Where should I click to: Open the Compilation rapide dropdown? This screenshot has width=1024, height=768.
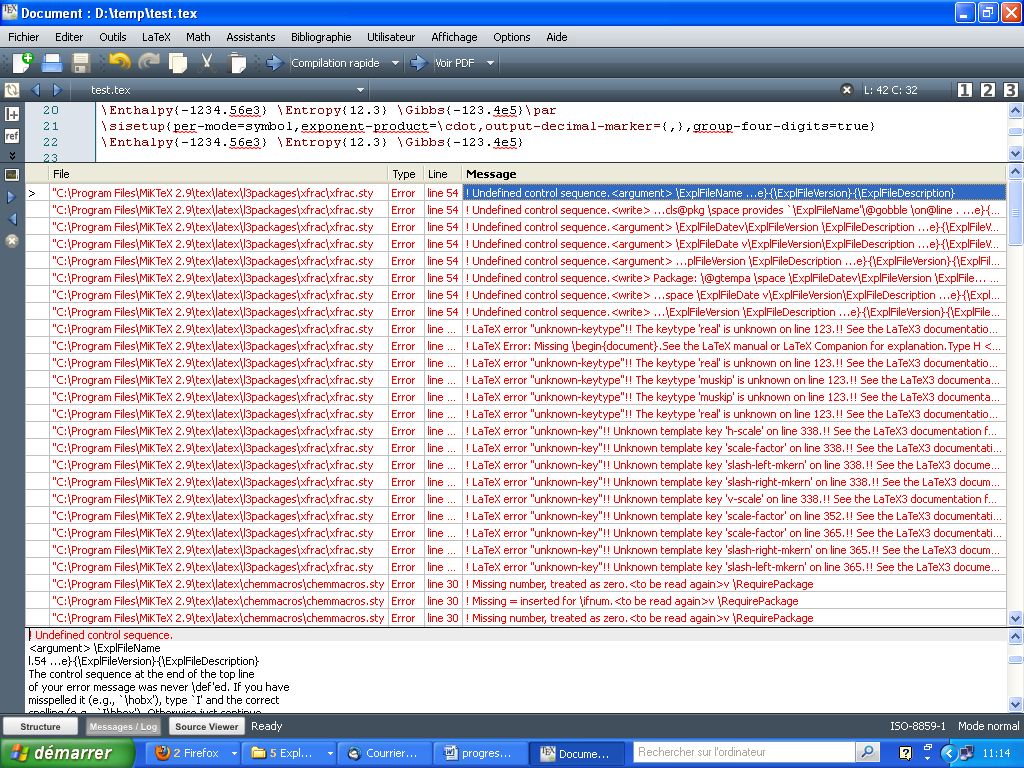pyautogui.click(x=395, y=63)
